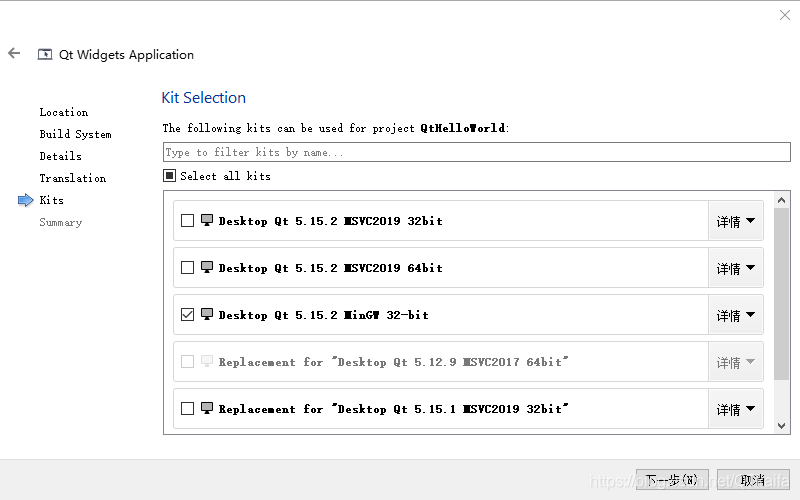The width and height of the screenshot is (800, 500).
Task: Click monitor icon of MinGW 32-bit kit
Action: click(x=207, y=314)
